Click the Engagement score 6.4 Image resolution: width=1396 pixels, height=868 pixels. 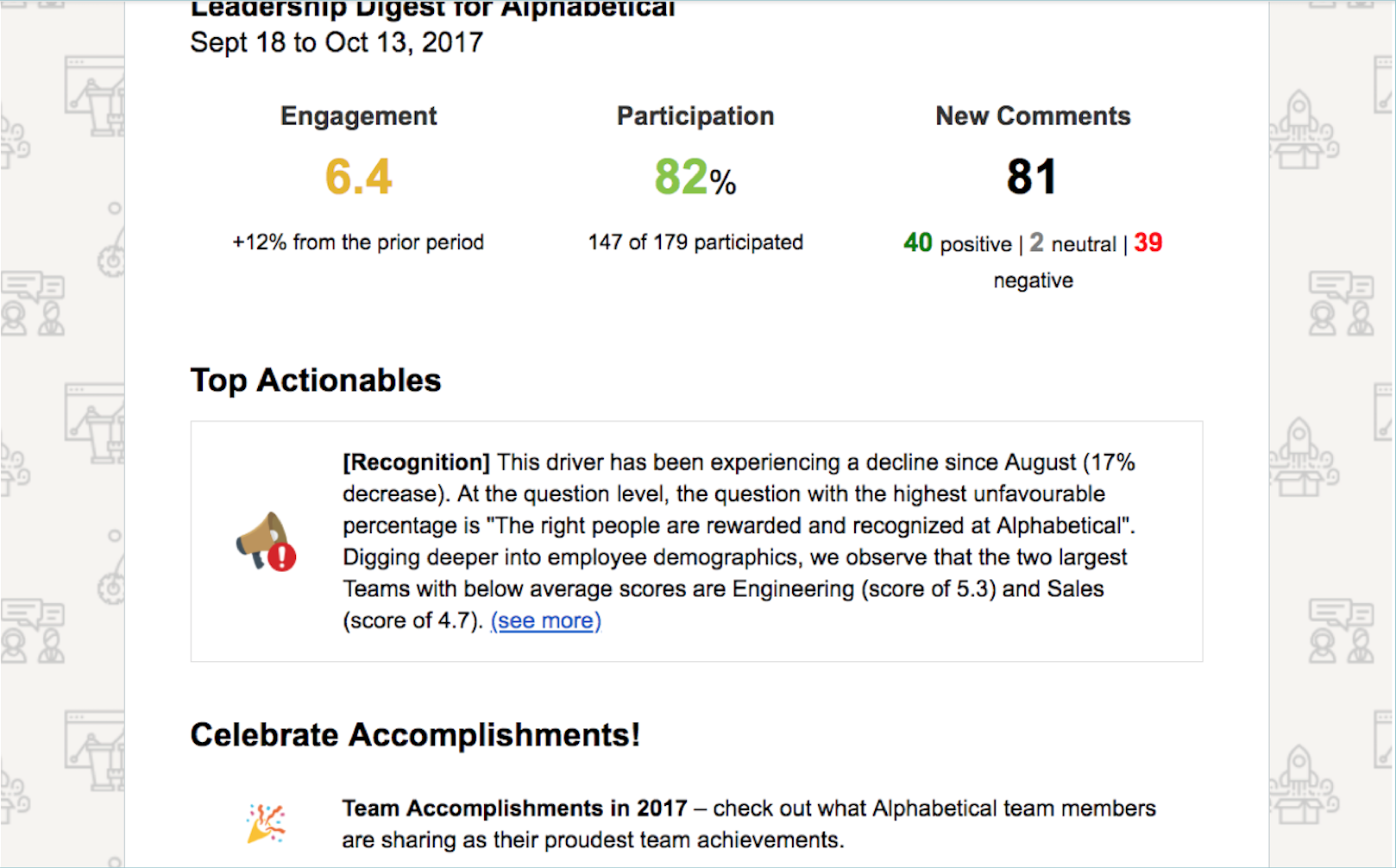coord(358,177)
